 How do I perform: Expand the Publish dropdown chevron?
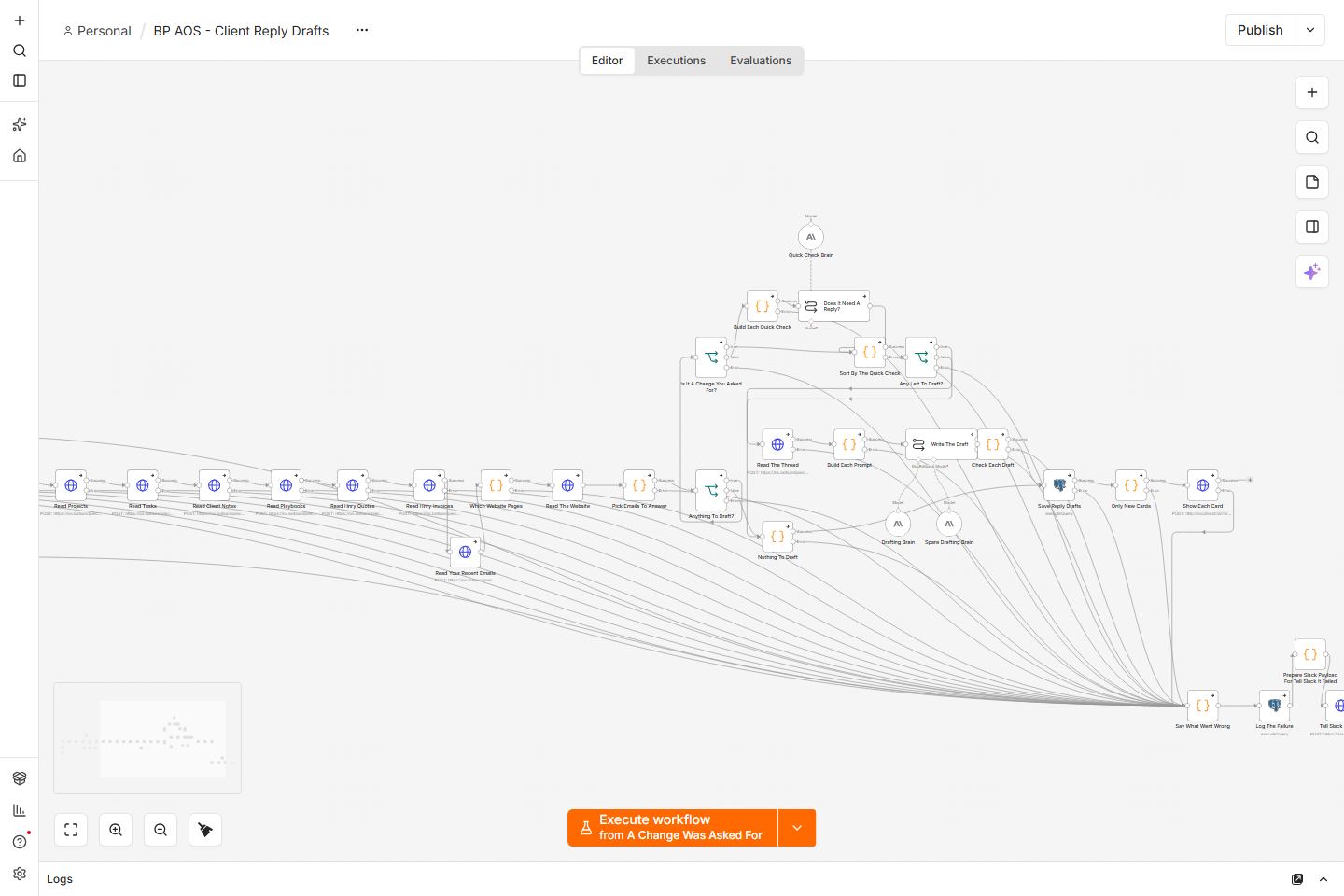click(1310, 30)
